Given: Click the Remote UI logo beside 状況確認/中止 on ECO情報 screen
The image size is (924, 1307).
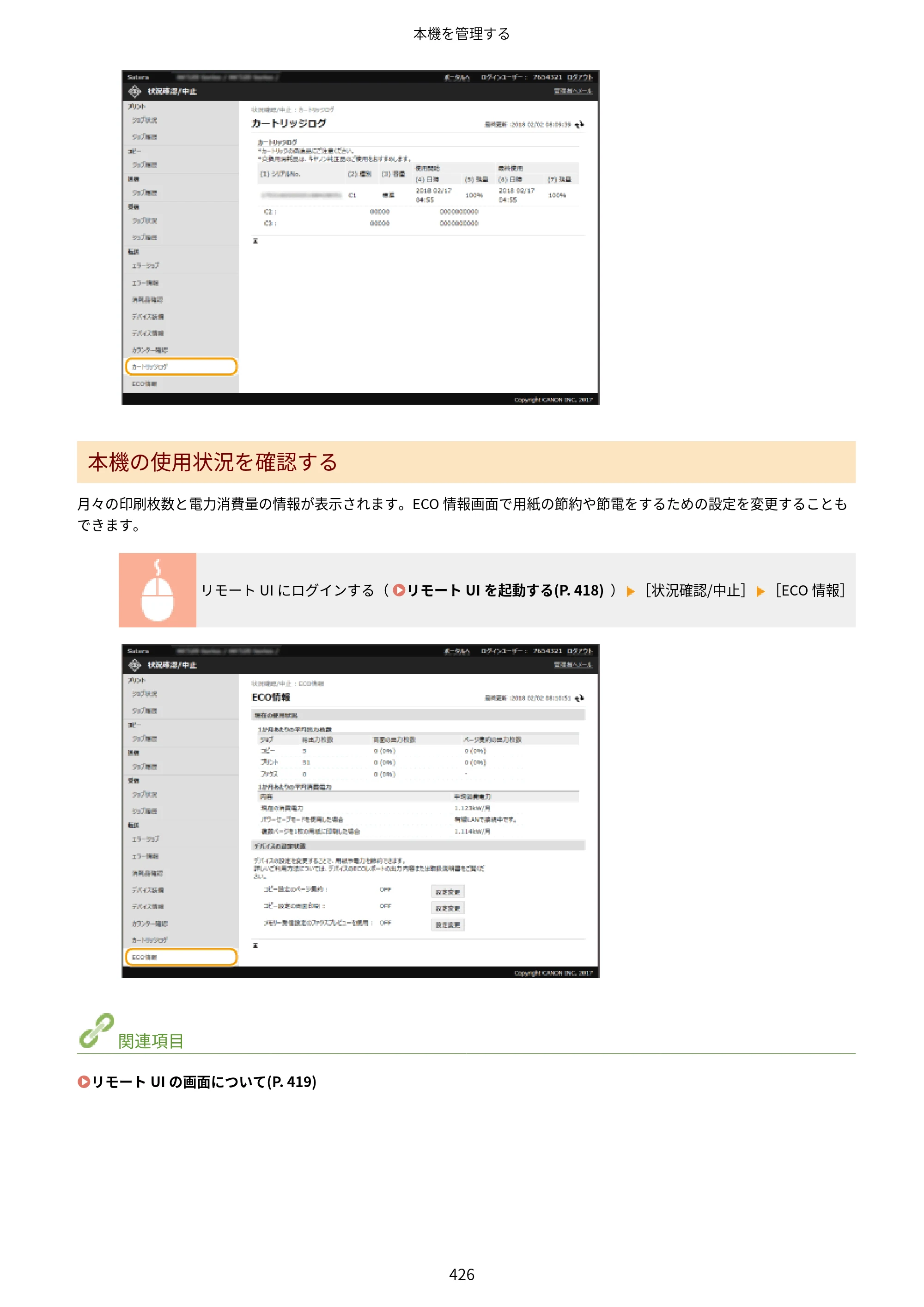Looking at the screenshot, I should click(134, 665).
